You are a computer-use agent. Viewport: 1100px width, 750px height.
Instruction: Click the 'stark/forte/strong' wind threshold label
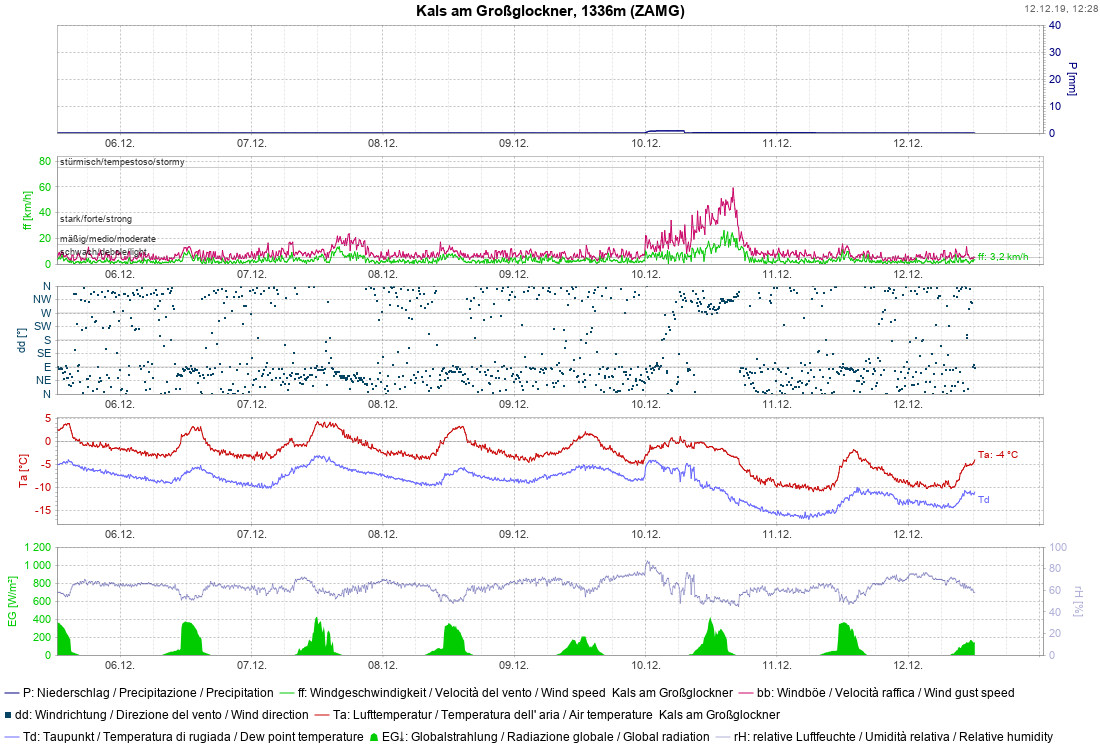96,219
